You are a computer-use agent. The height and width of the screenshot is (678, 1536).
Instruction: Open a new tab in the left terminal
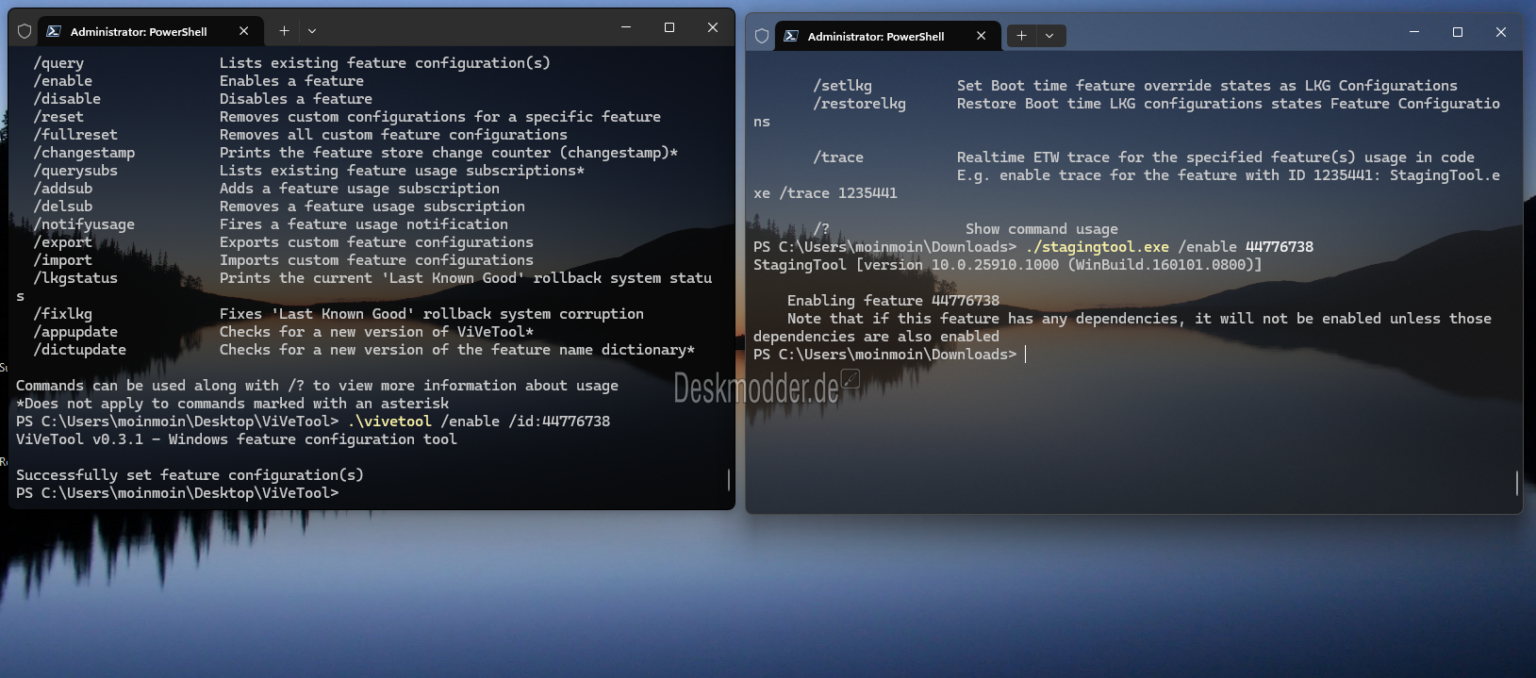tap(283, 30)
